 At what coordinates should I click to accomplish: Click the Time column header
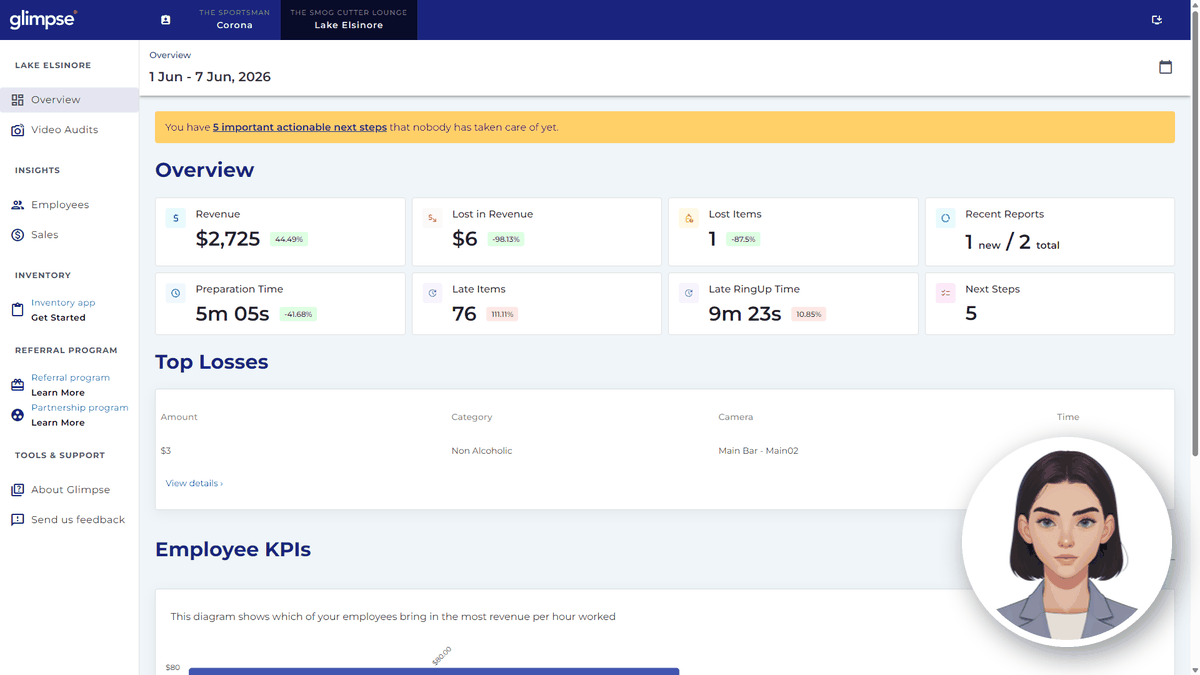point(1068,417)
